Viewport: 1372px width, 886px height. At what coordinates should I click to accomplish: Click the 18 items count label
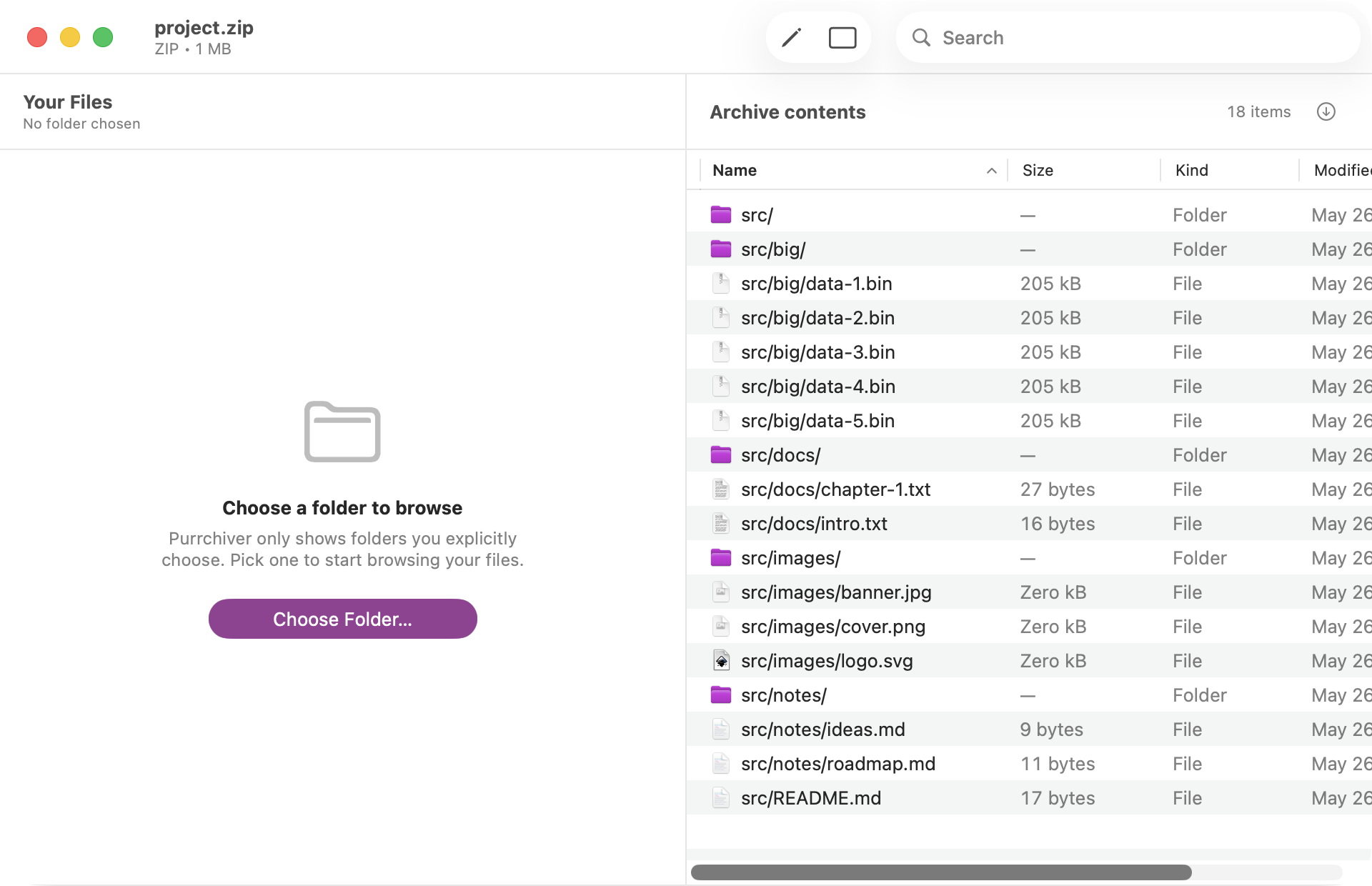point(1259,111)
